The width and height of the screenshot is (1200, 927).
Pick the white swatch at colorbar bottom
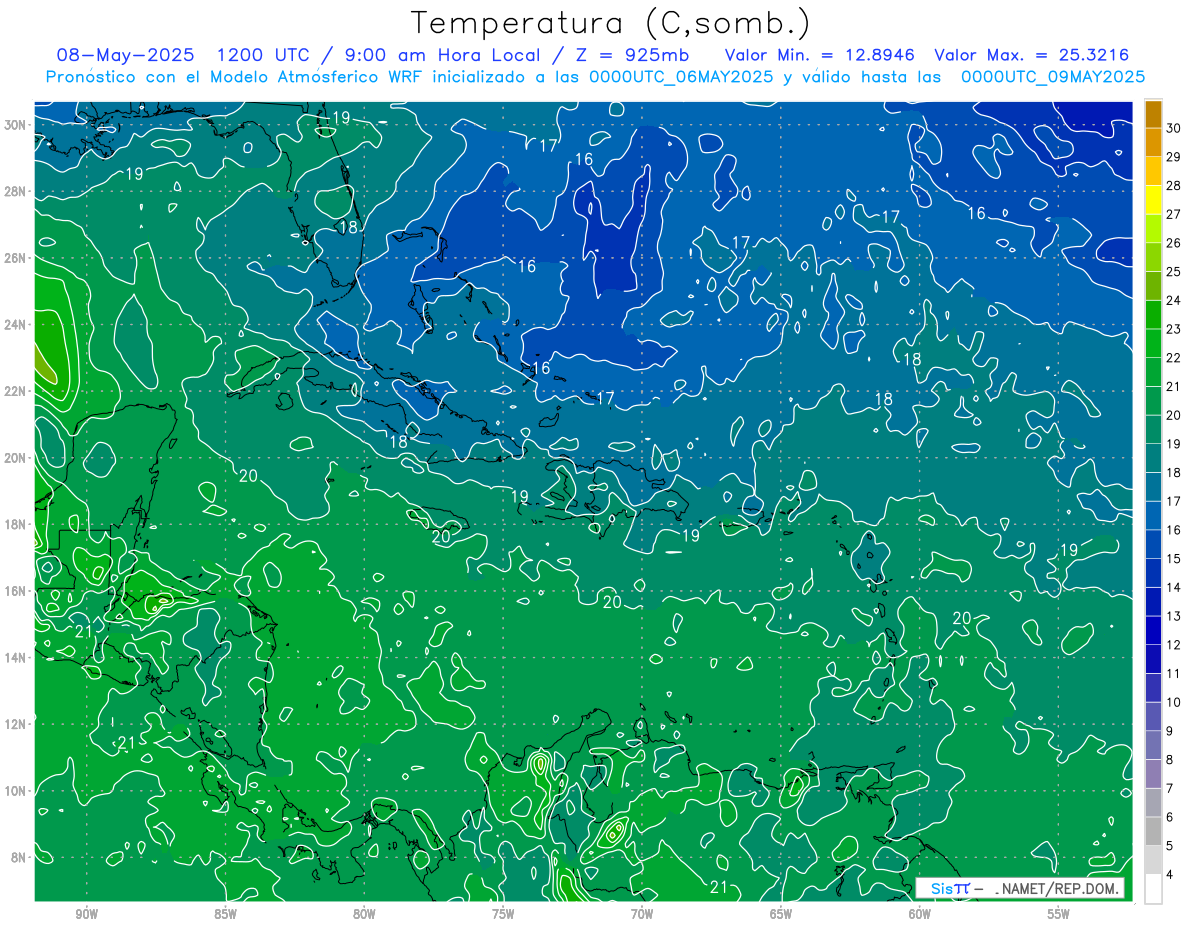[x=1153, y=888]
